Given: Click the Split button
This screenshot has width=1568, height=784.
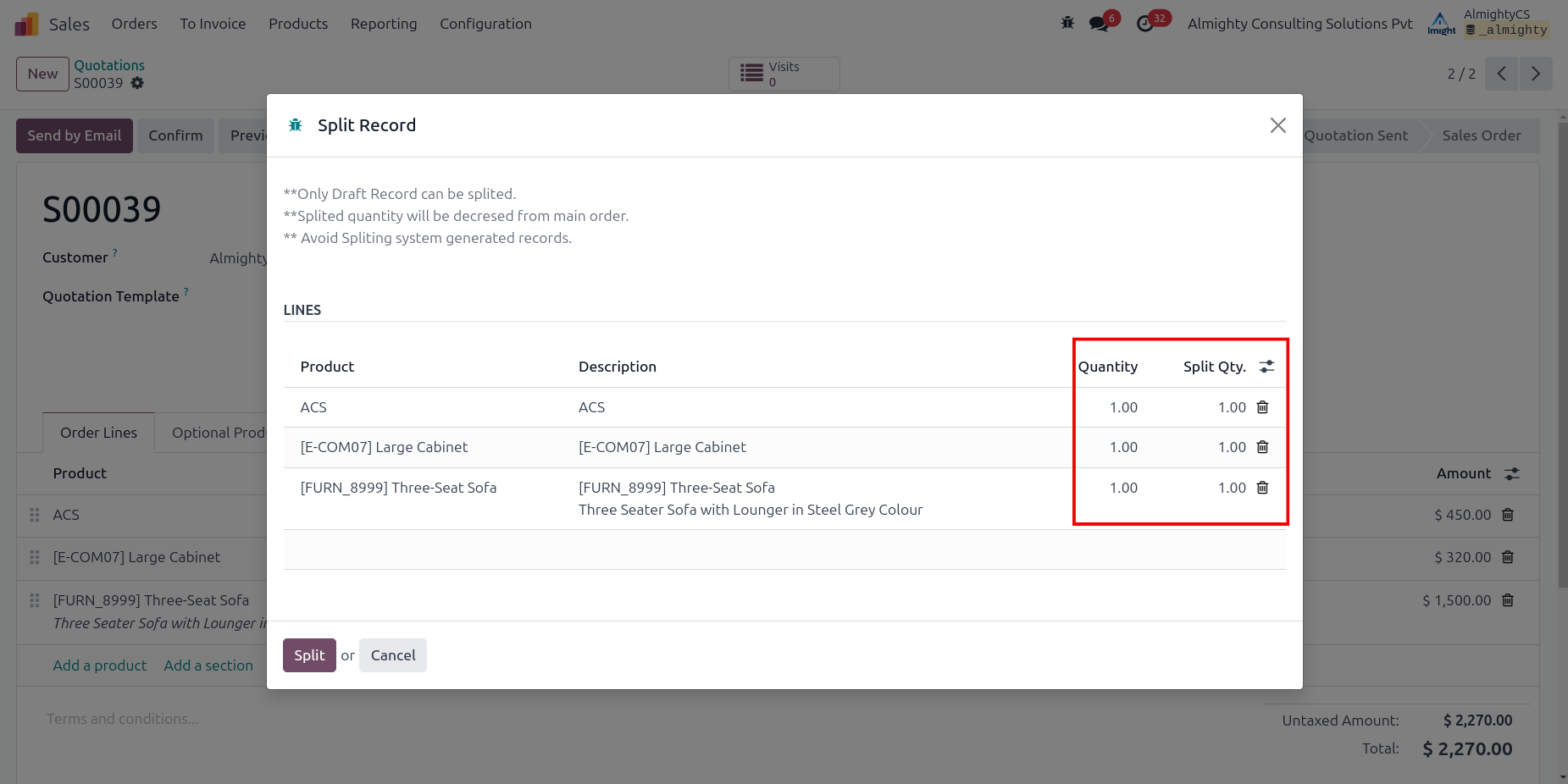Looking at the screenshot, I should pos(309,655).
